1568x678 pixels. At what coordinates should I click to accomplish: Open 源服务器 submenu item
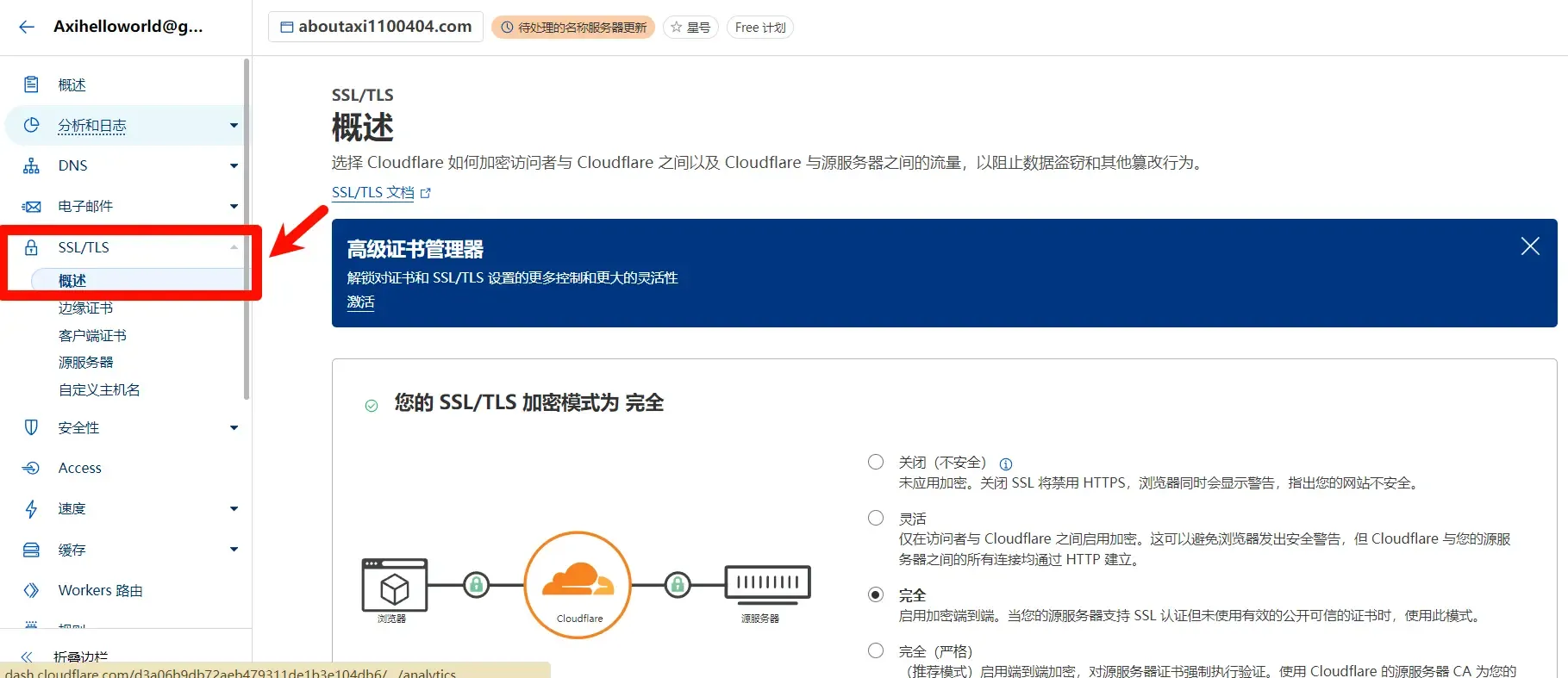pyautogui.click(x=85, y=363)
